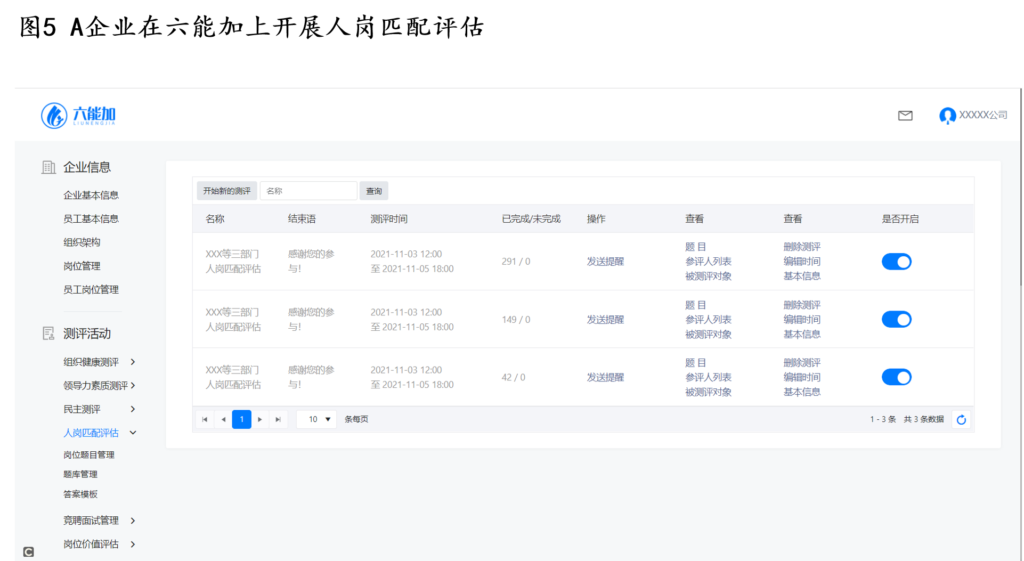1024x561 pixels.
Task: Click the C icon at the bottom-left corner
Action: click(x=28, y=552)
